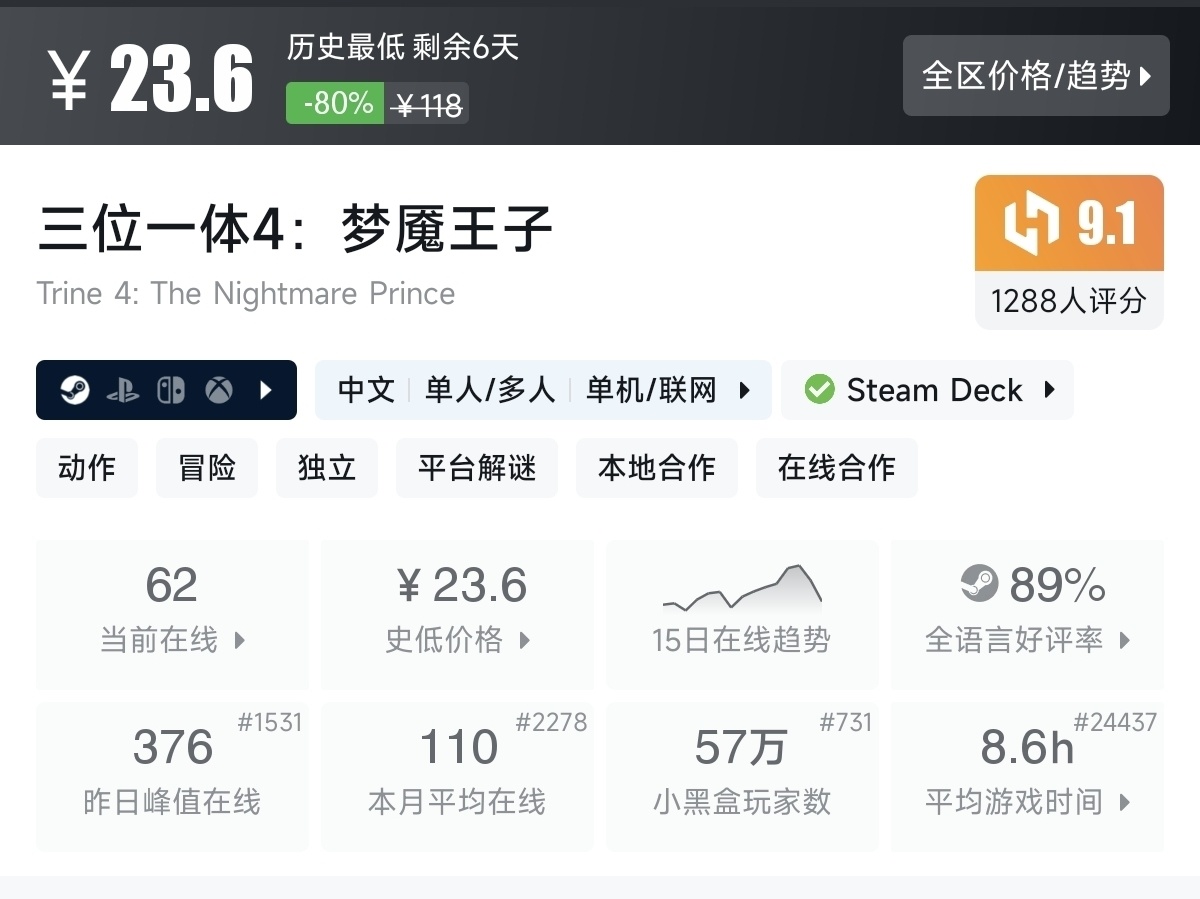
Task: Click the PlayStation platform icon
Action: coord(122,390)
